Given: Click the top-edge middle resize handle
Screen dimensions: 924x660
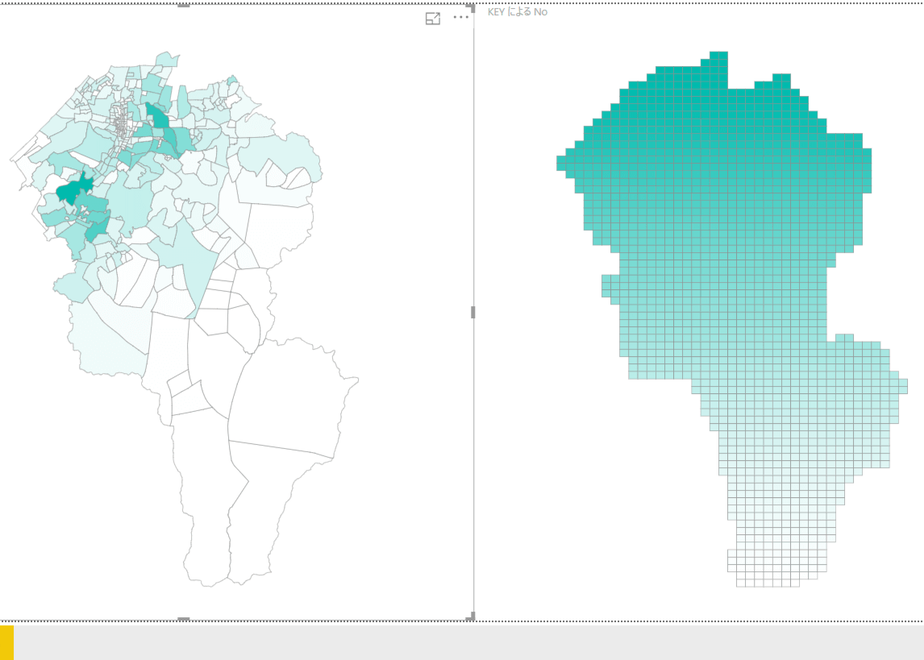Looking at the screenshot, I should tap(183, 5).
